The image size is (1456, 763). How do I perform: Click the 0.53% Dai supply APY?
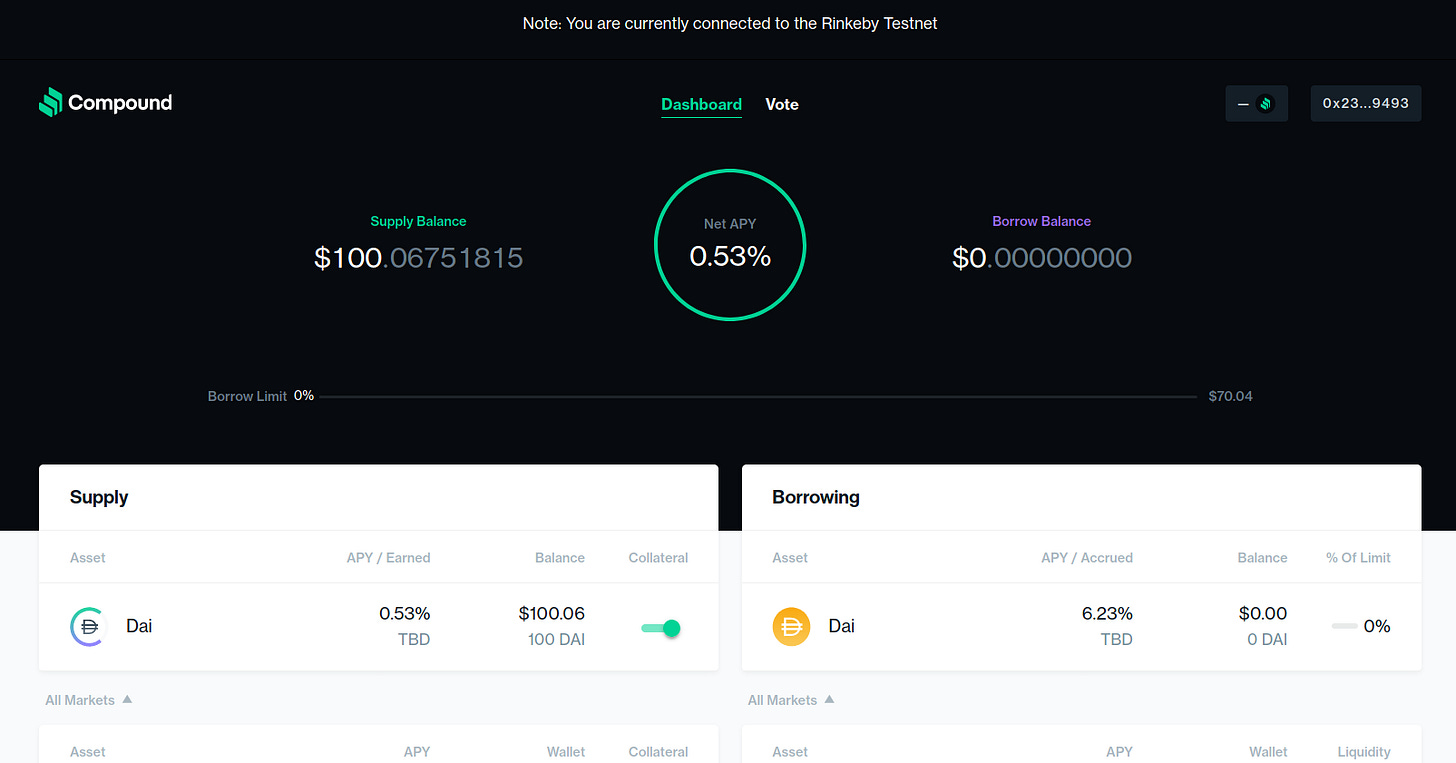point(404,613)
